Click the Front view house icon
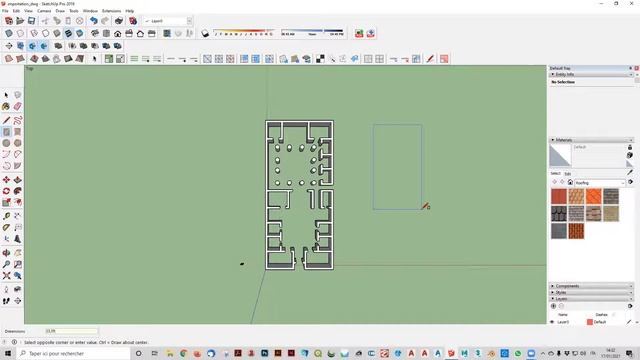This screenshot has height=360, width=640. coord(118,33)
